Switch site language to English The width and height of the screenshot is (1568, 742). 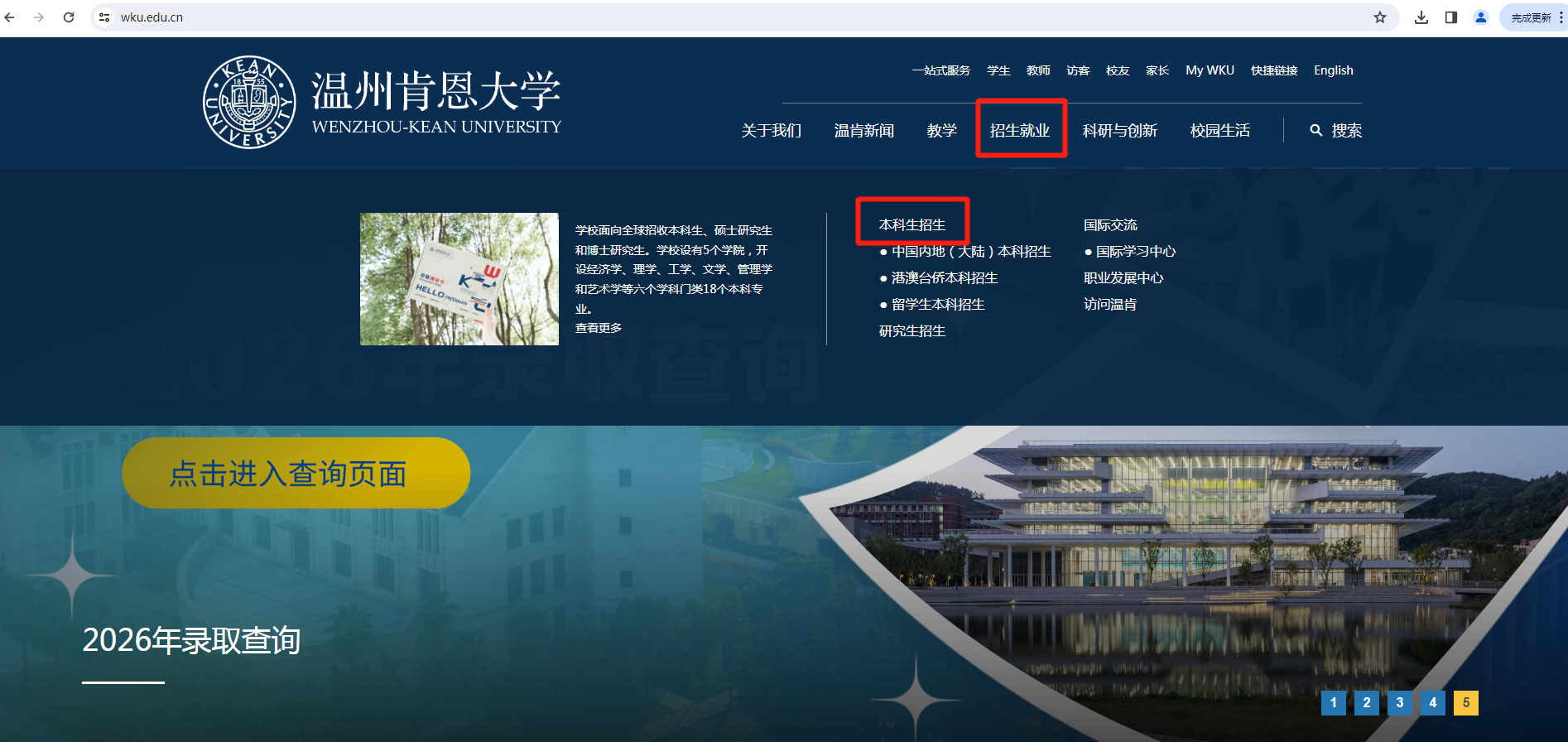[1333, 70]
